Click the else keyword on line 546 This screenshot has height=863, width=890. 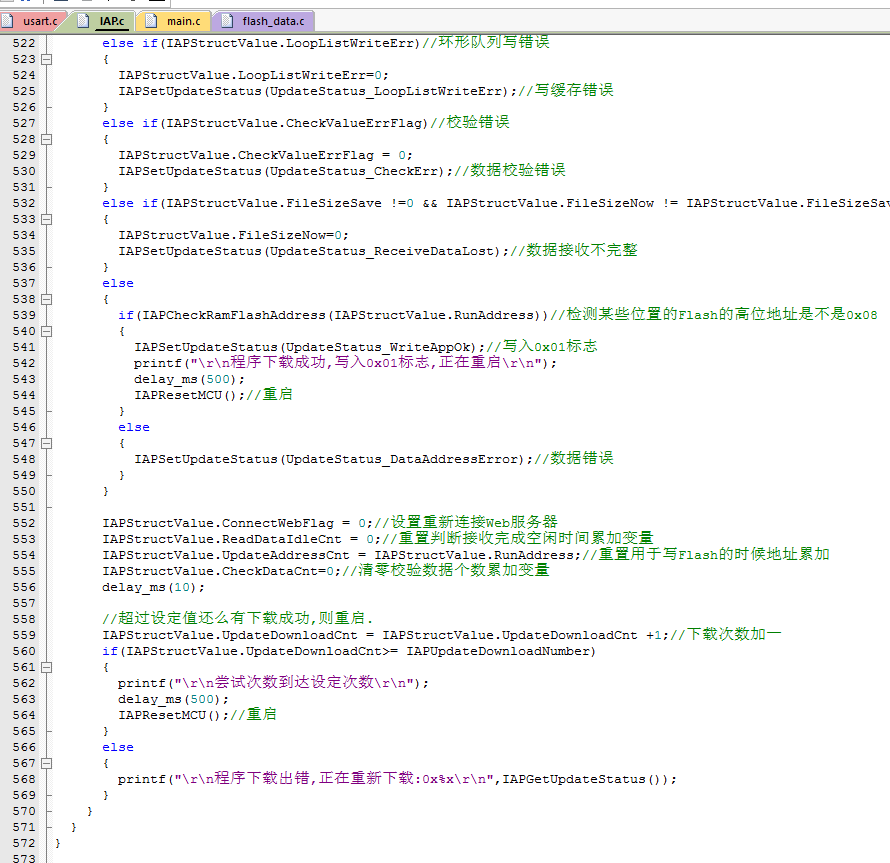click(134, 428)
